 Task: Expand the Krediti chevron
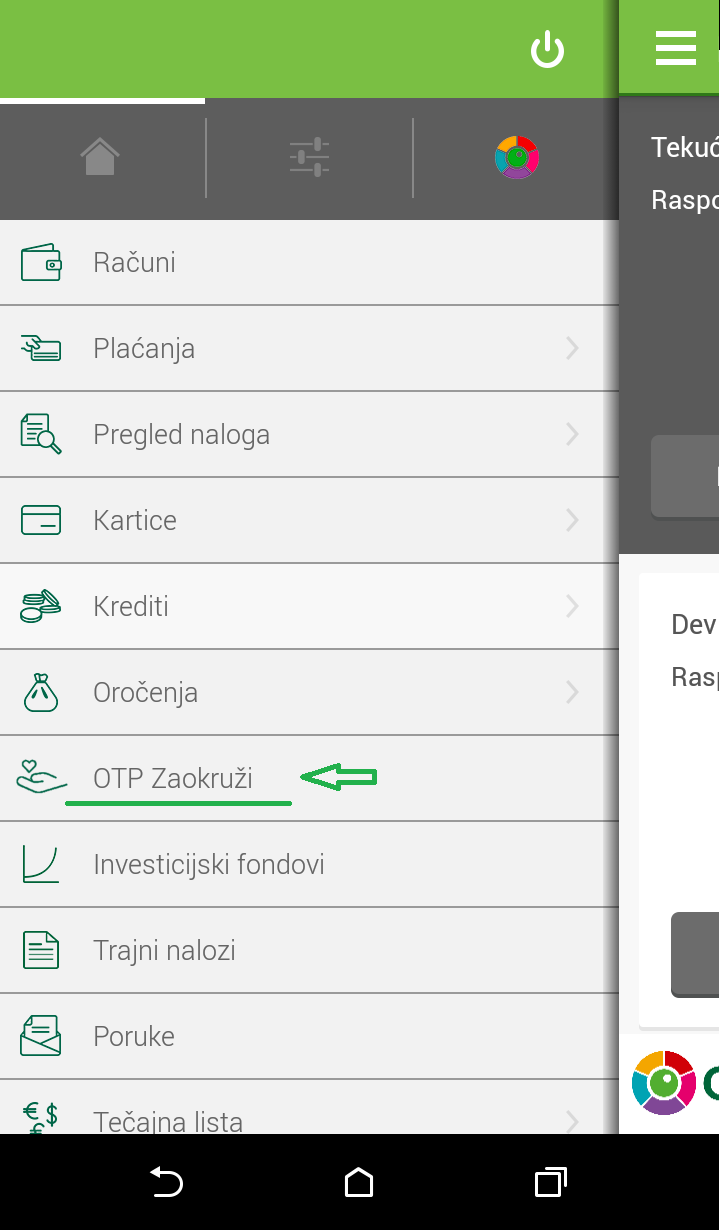[x=572, y=606]
